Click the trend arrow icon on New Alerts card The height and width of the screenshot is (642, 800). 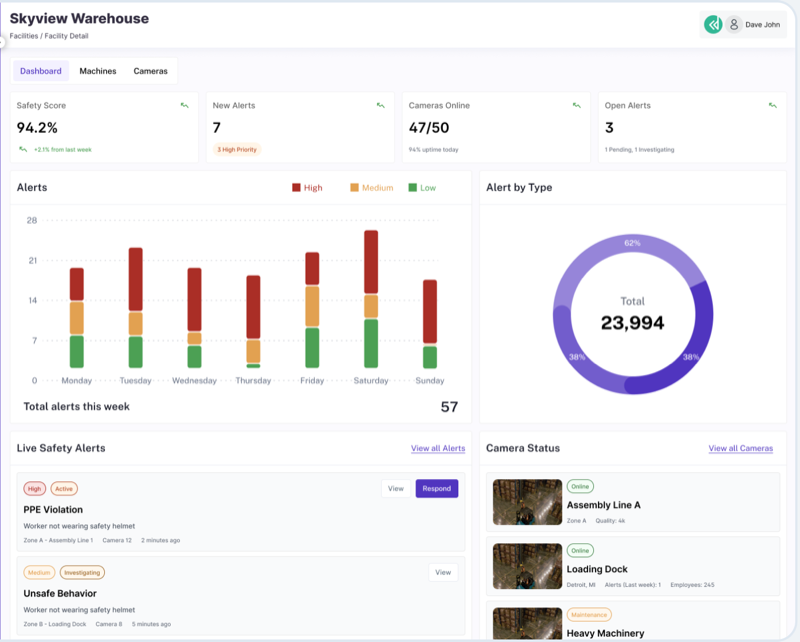point(380,105)
